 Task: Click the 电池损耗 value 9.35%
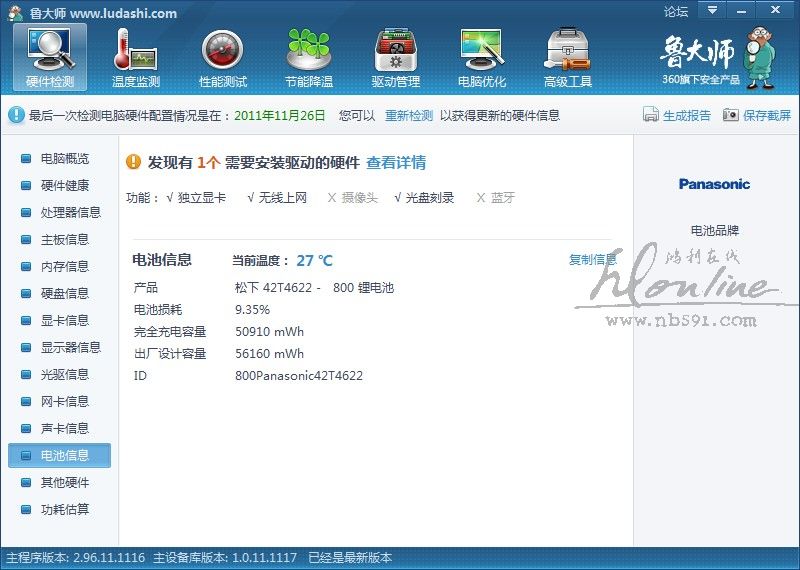pos(252,310)
